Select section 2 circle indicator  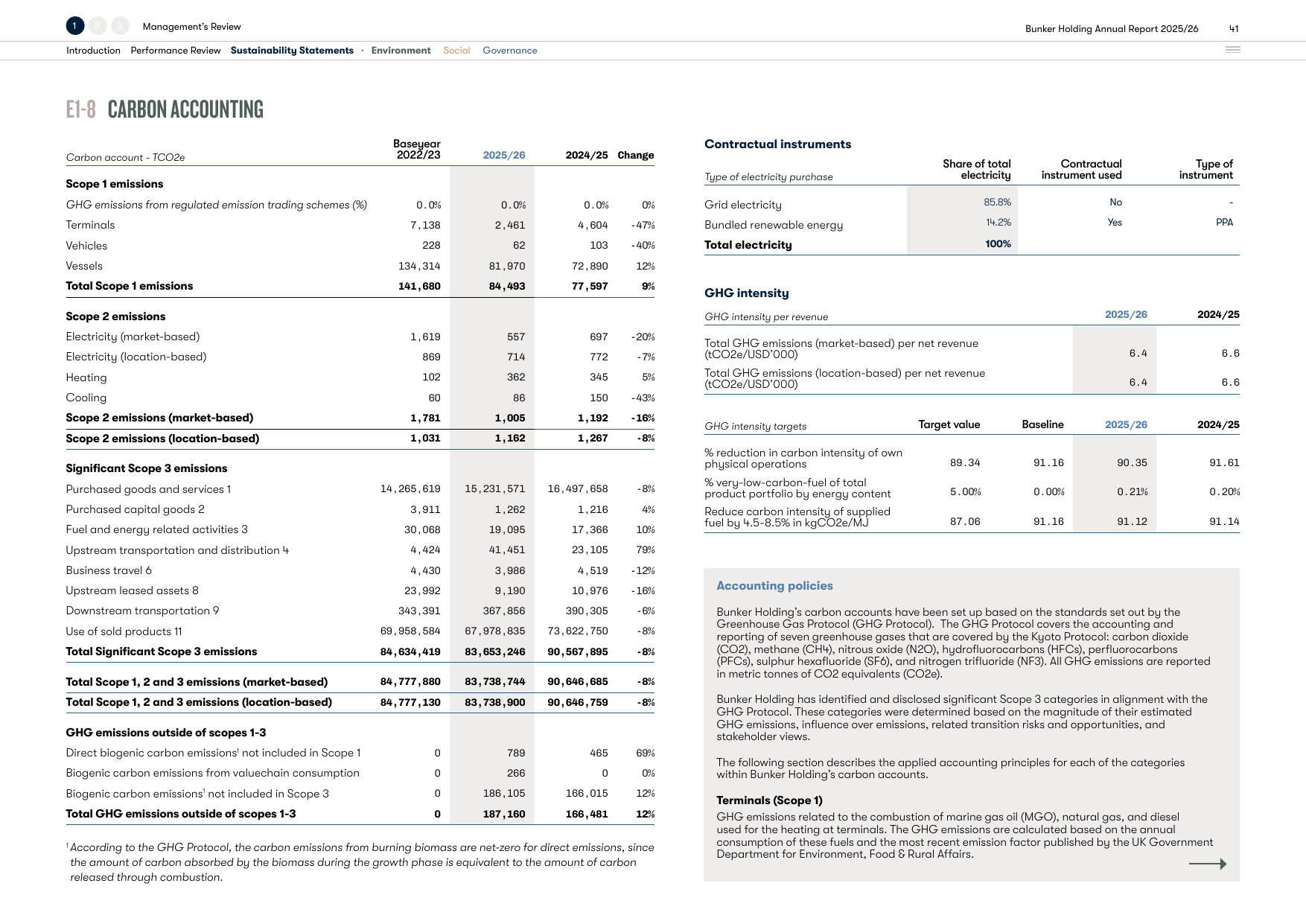tap(98, 26)
